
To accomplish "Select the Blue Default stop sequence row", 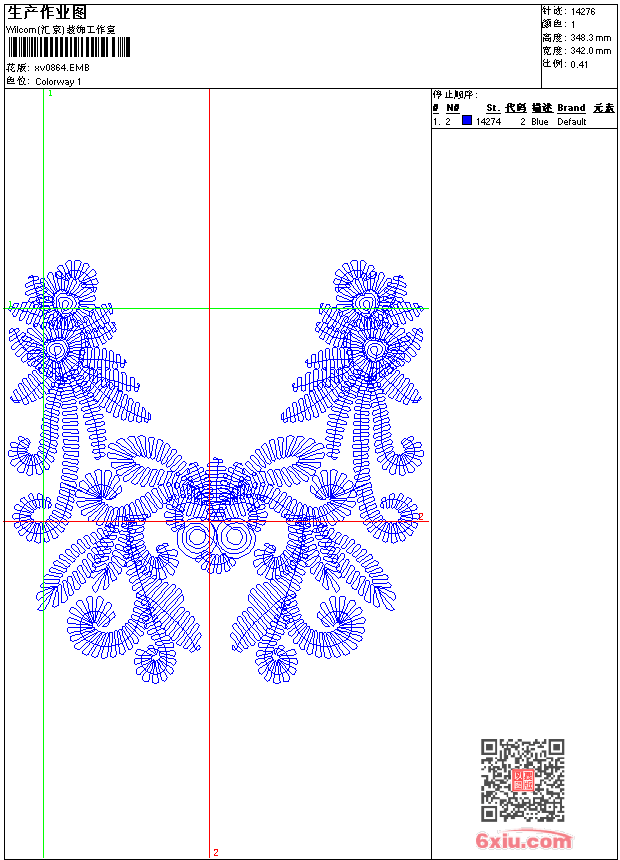I will 522,121.
